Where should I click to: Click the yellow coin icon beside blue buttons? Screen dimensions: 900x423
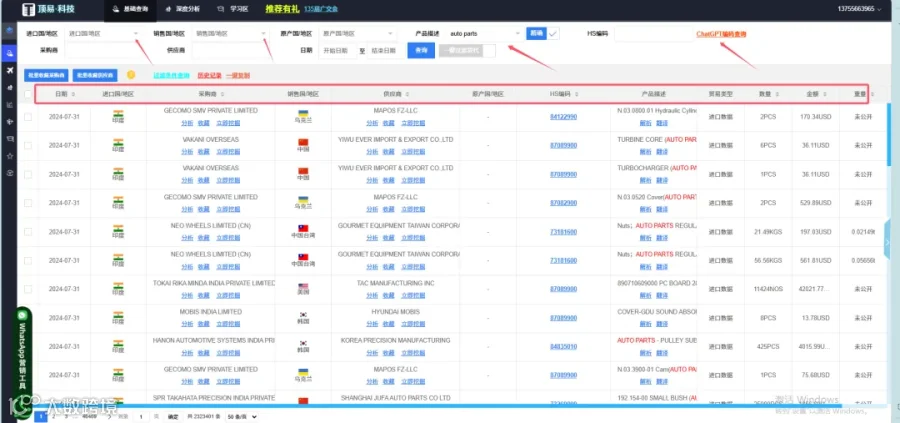(131, 75)
